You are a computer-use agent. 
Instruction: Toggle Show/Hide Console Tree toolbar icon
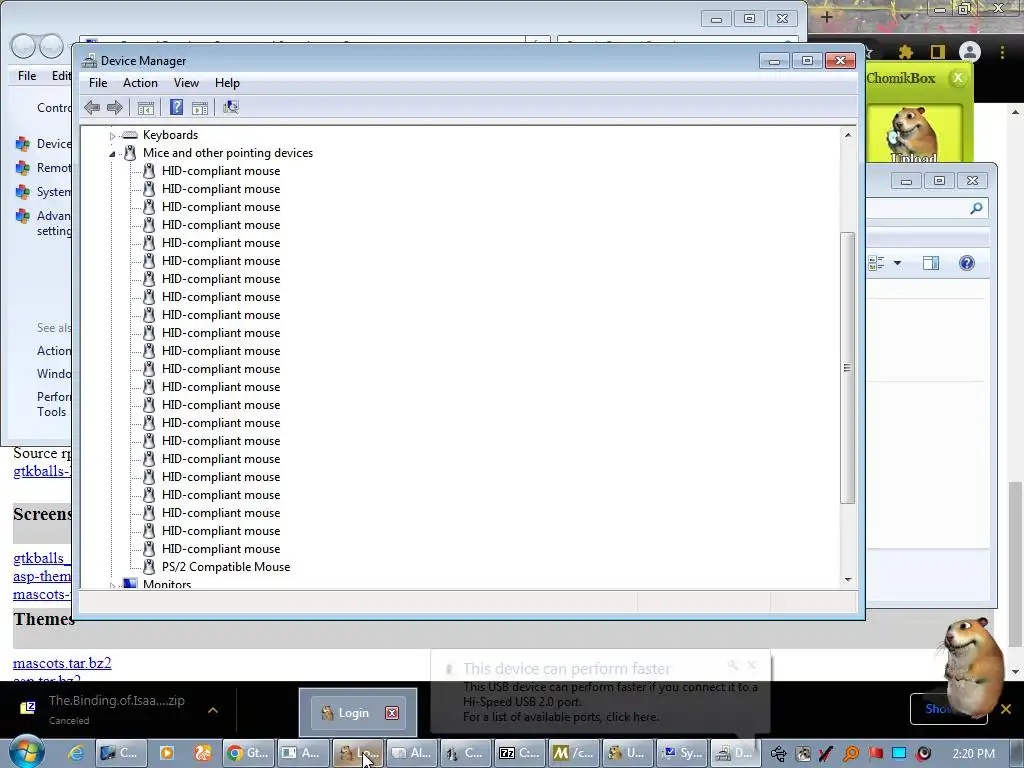pos(146,108)
